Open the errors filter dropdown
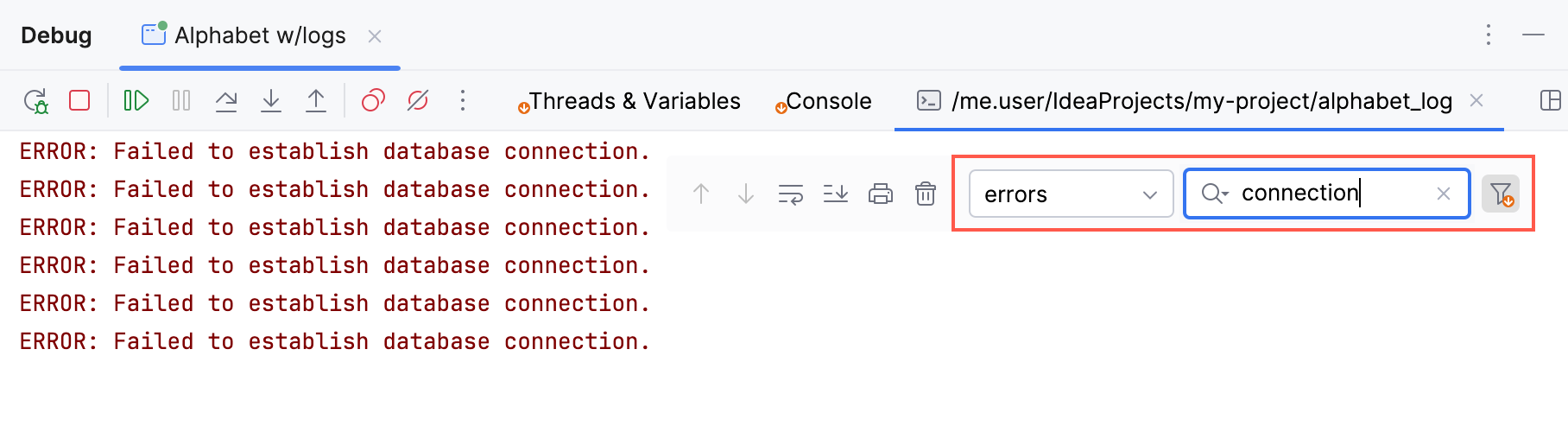This screenshot has height=432, width=1568. pyautogui.click(x=1071, y=194)
